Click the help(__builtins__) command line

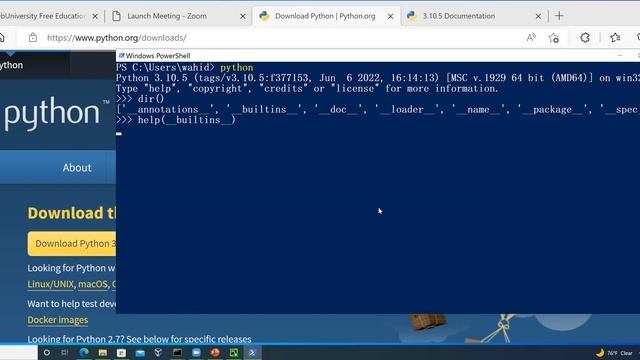[x=176, y=120]
